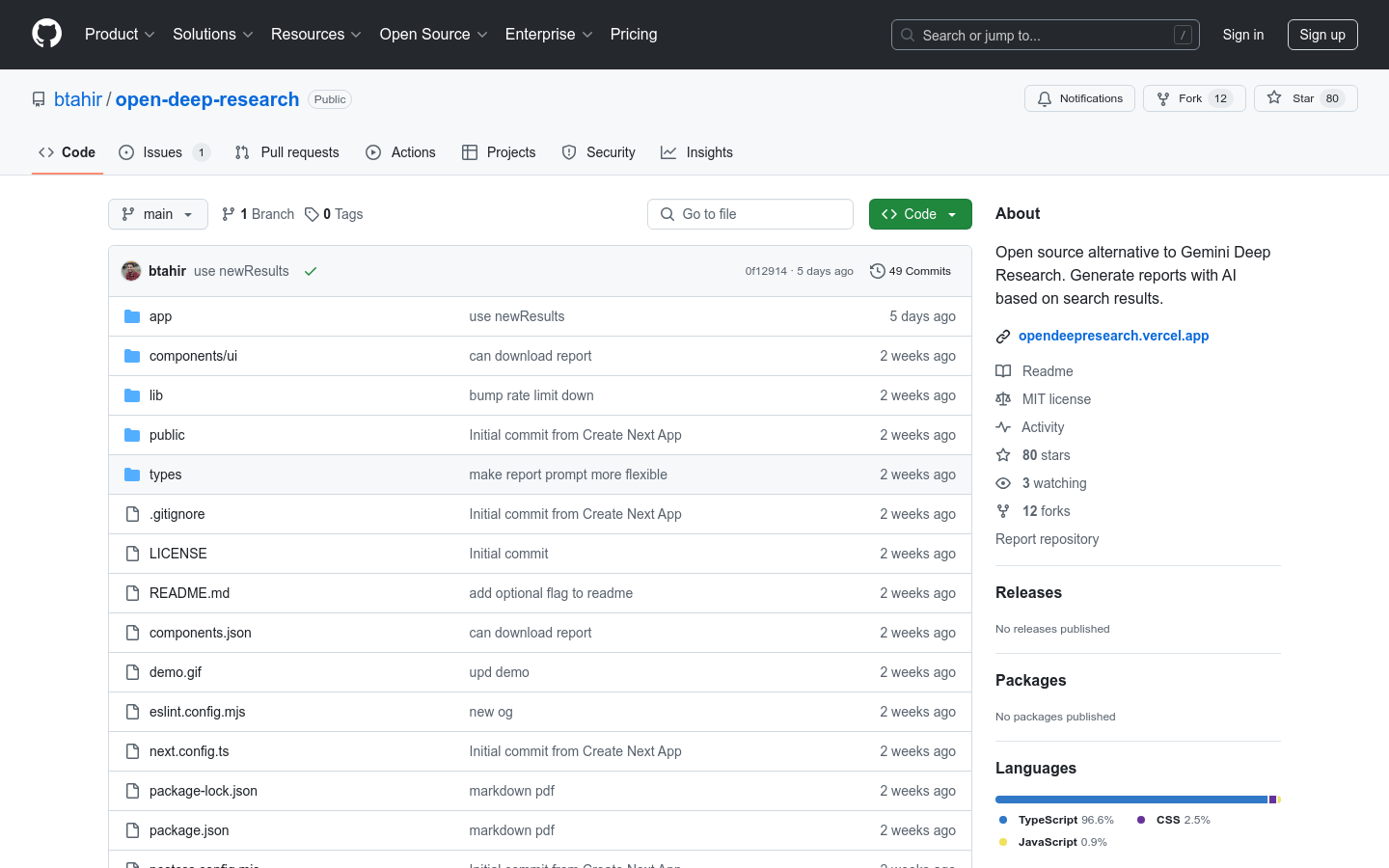This screenshot has height=868, width=1389.
Task: Click the Sign in link
Action: tap(1243, 35)
